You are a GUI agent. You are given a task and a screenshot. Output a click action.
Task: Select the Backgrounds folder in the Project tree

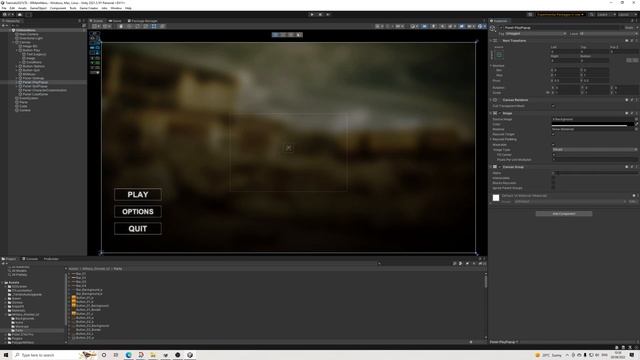pos(23,318)
